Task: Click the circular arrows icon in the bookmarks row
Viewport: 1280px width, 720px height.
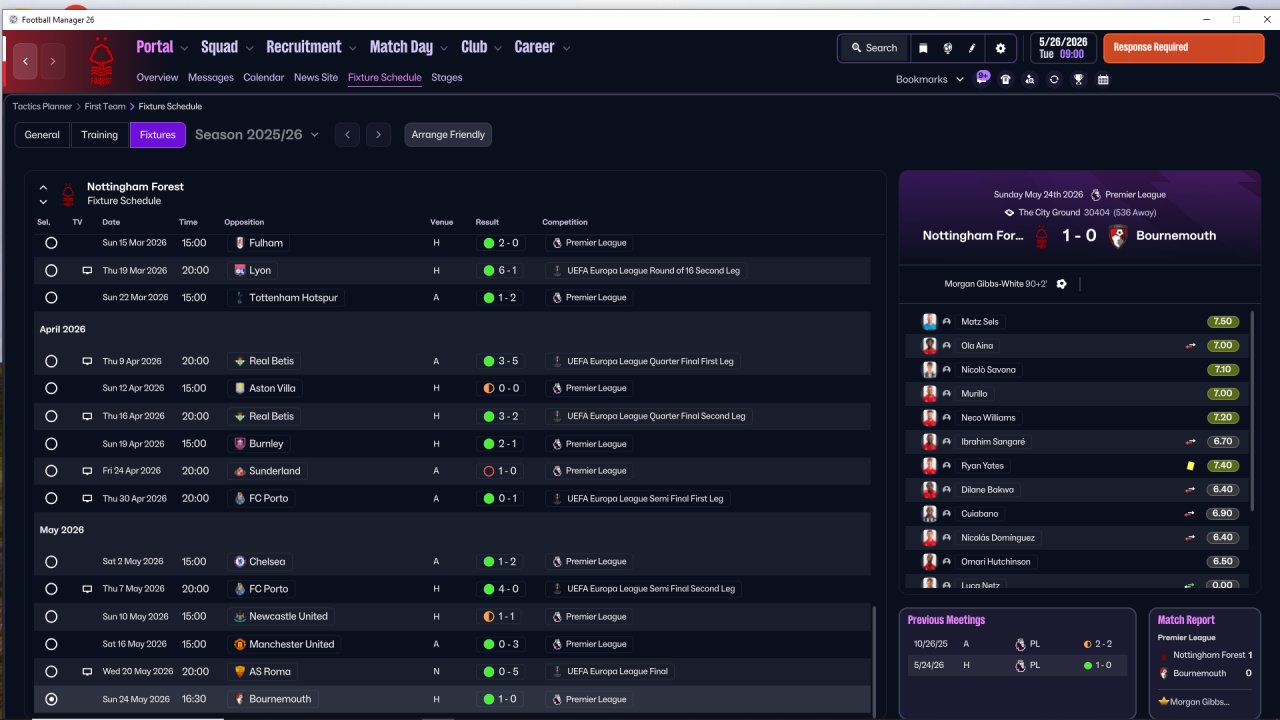Action: [1054, 80]
